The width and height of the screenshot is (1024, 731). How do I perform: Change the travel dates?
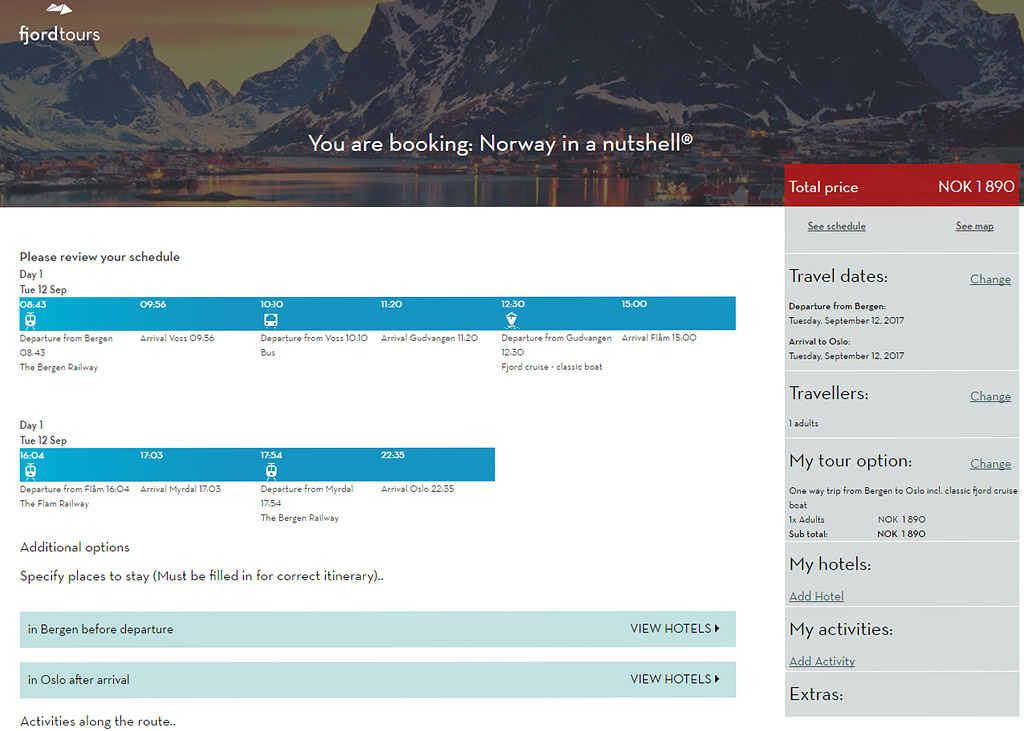click(990, 279)
